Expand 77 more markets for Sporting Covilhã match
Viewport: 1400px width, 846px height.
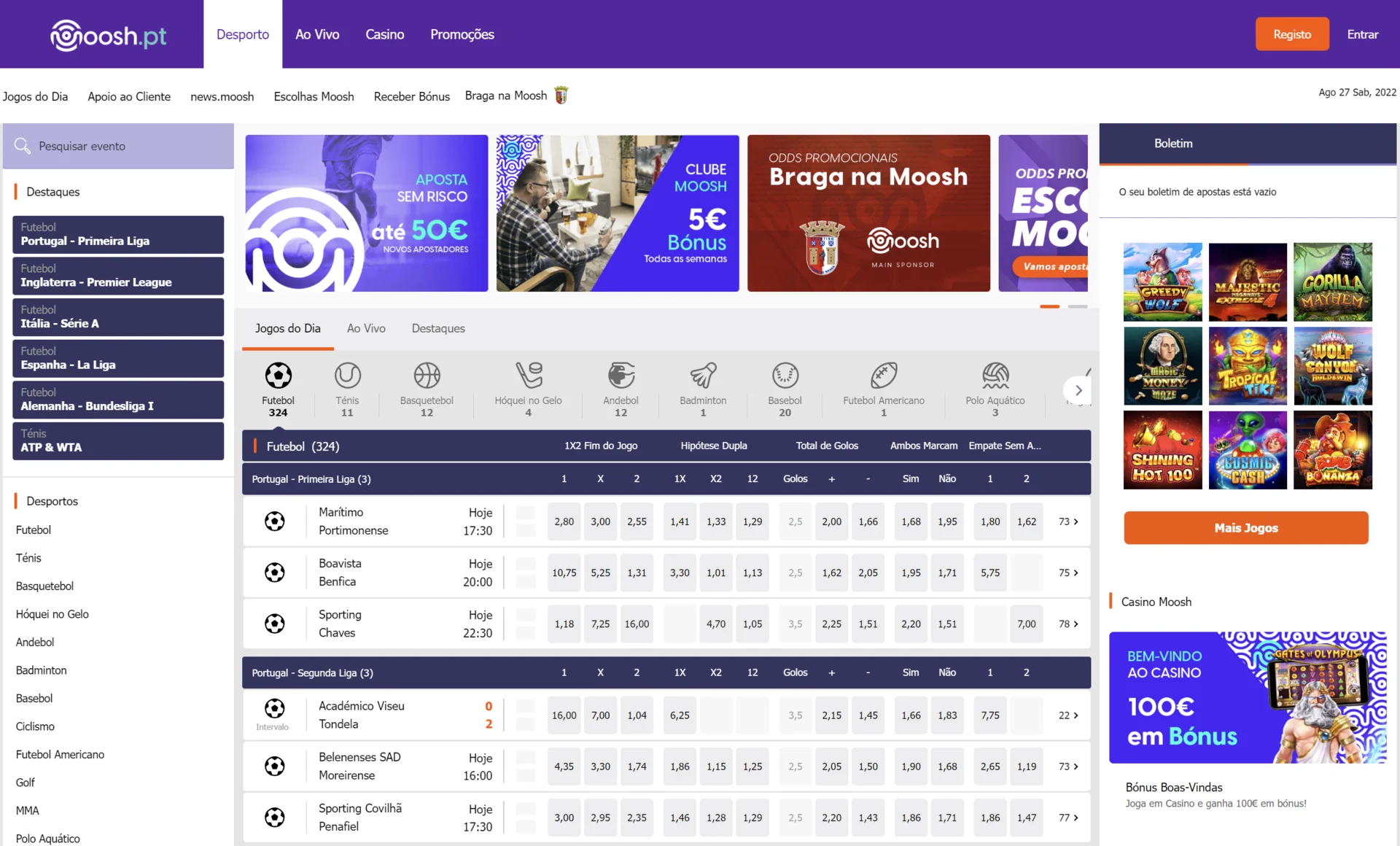1068,818
